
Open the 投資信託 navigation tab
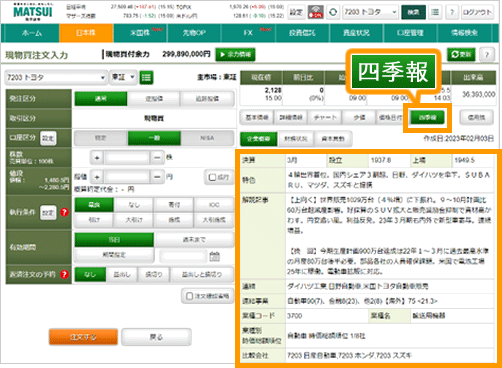coord(302,33)
